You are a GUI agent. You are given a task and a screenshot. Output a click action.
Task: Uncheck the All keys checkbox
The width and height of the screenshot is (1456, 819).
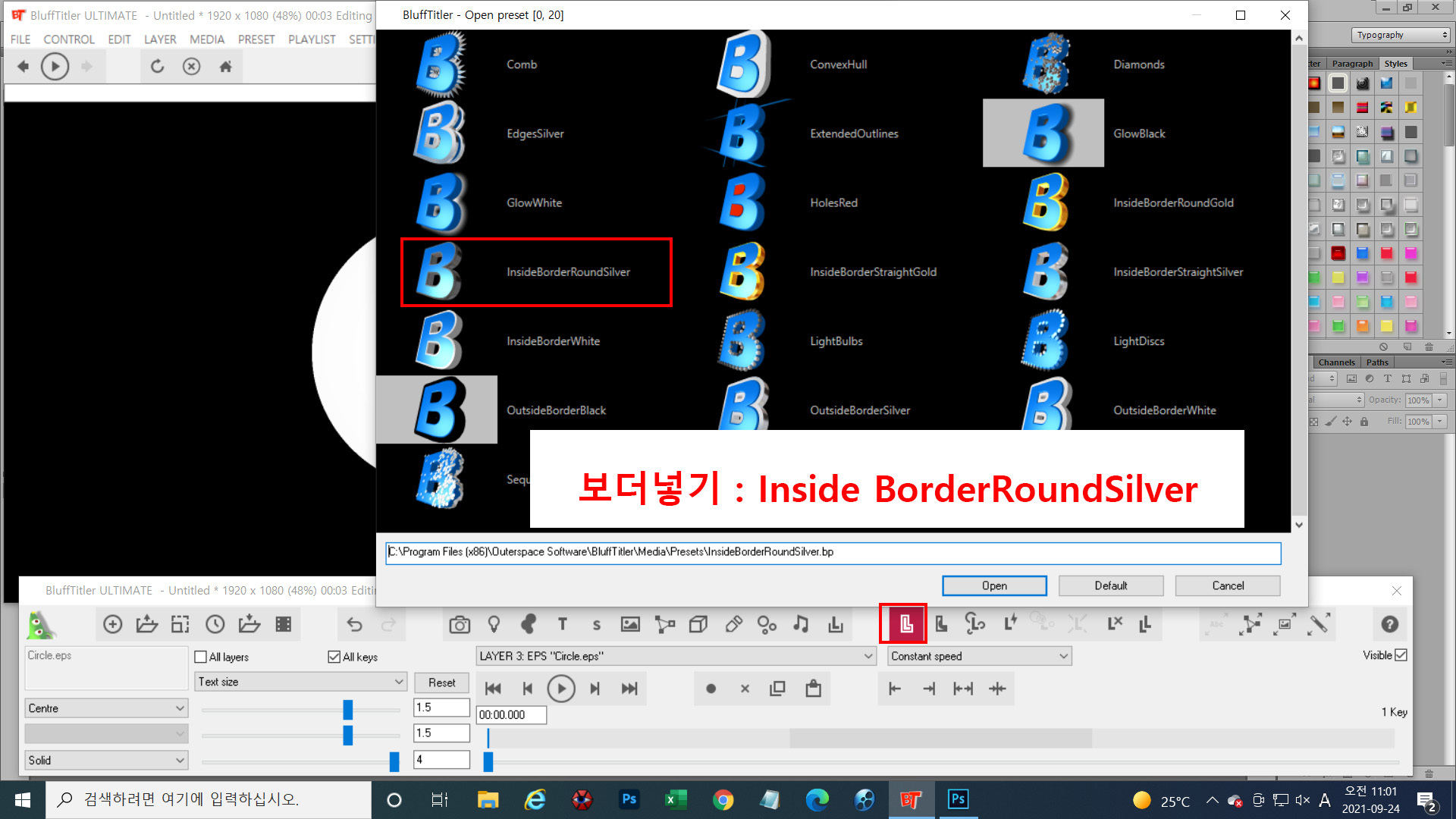(334, 657)
